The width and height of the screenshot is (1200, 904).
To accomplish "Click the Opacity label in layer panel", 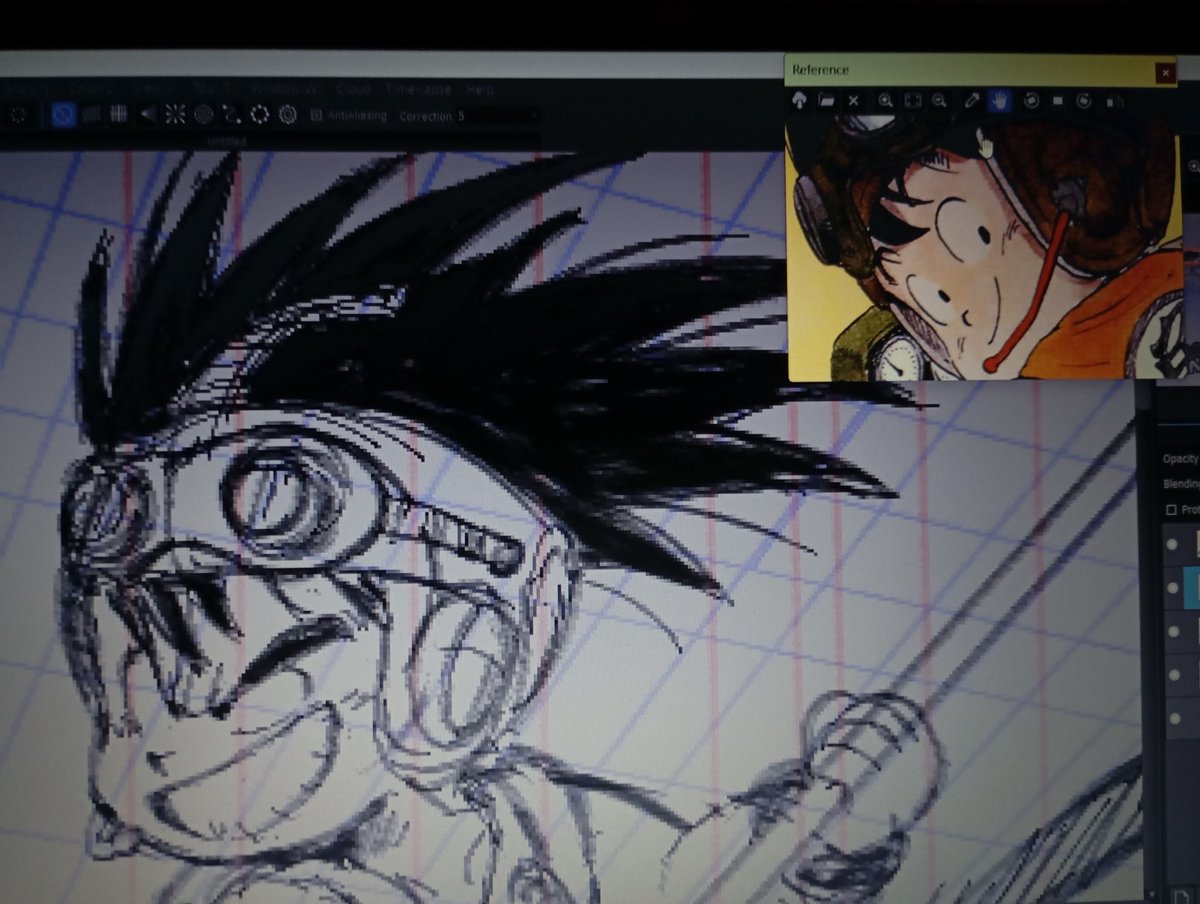I will tap(1180, 458).
